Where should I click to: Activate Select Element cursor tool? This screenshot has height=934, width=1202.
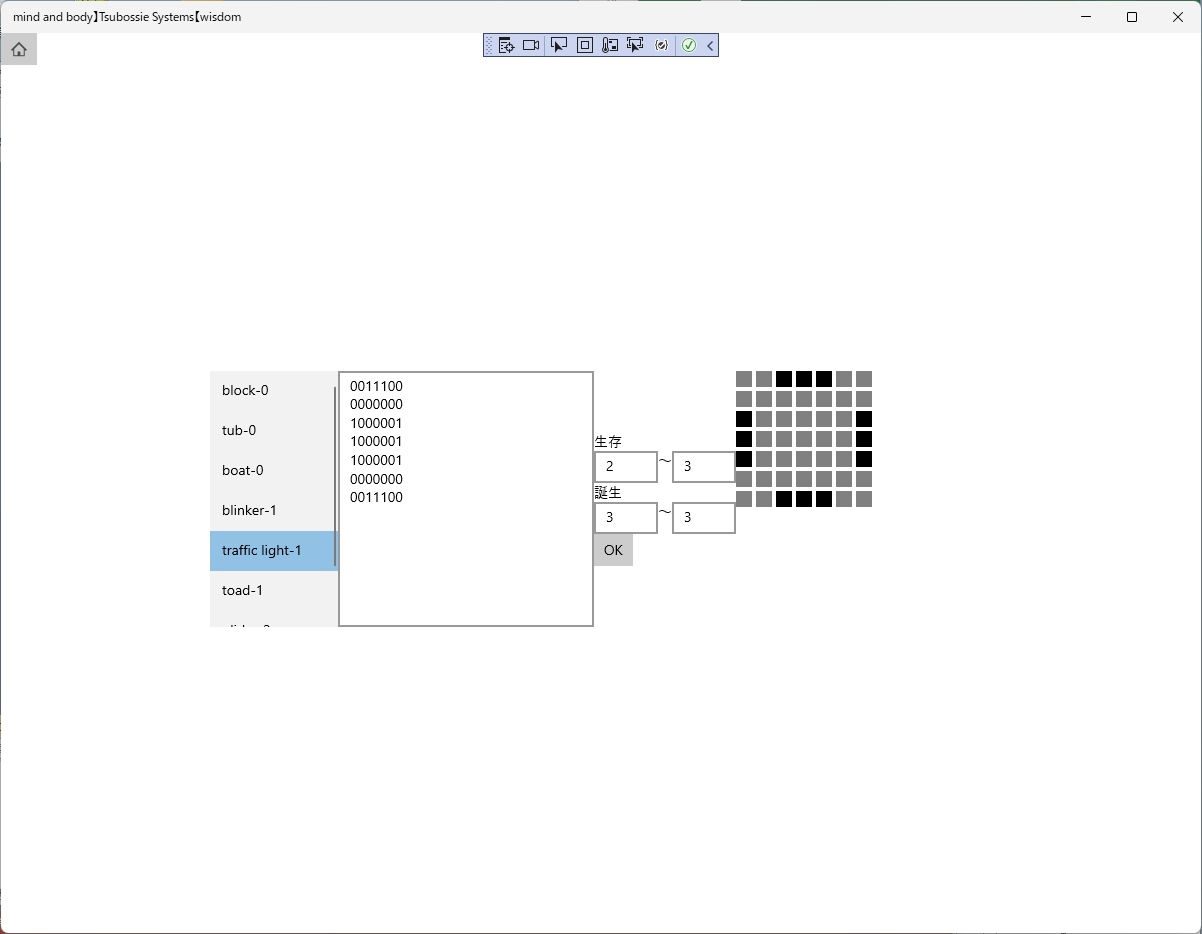(x=559, y=45)
